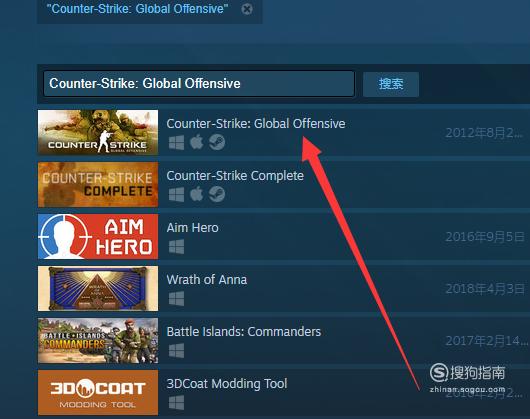Click Windows icon under Aim Hero
Viewport: 530px width, 419px height.
pos(176,246)
